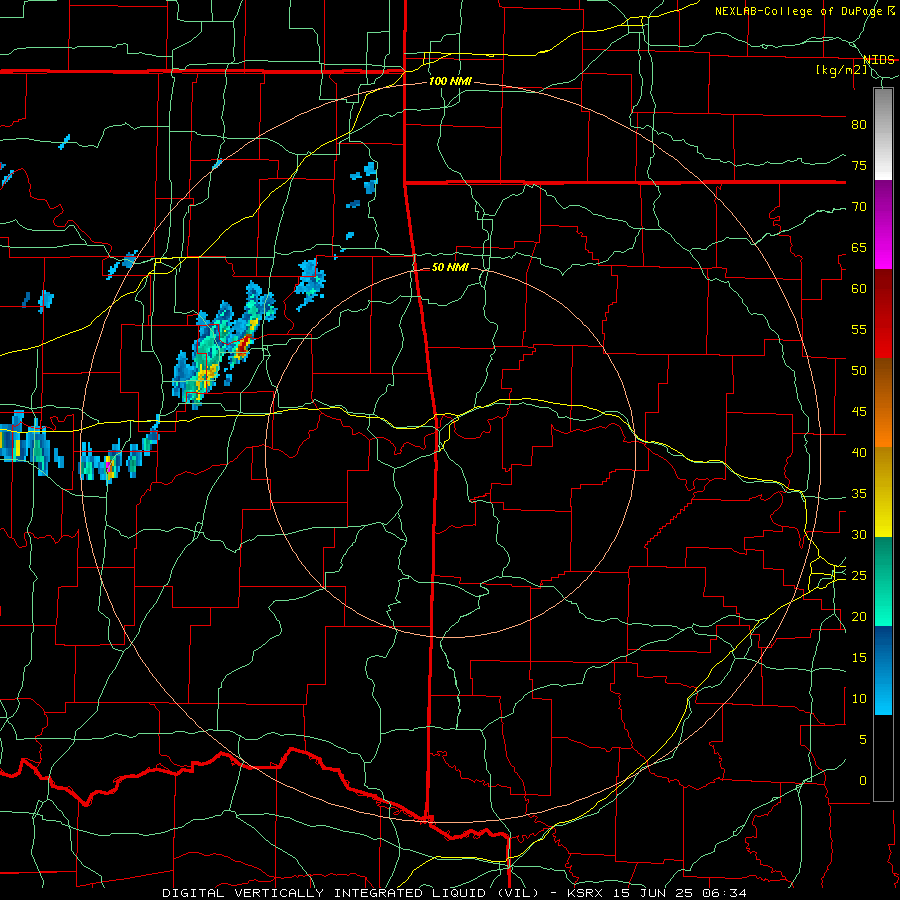Viewport: 900px width, 900px height.
Task: Click the 65 value on color scale
Action: (859, 248)
